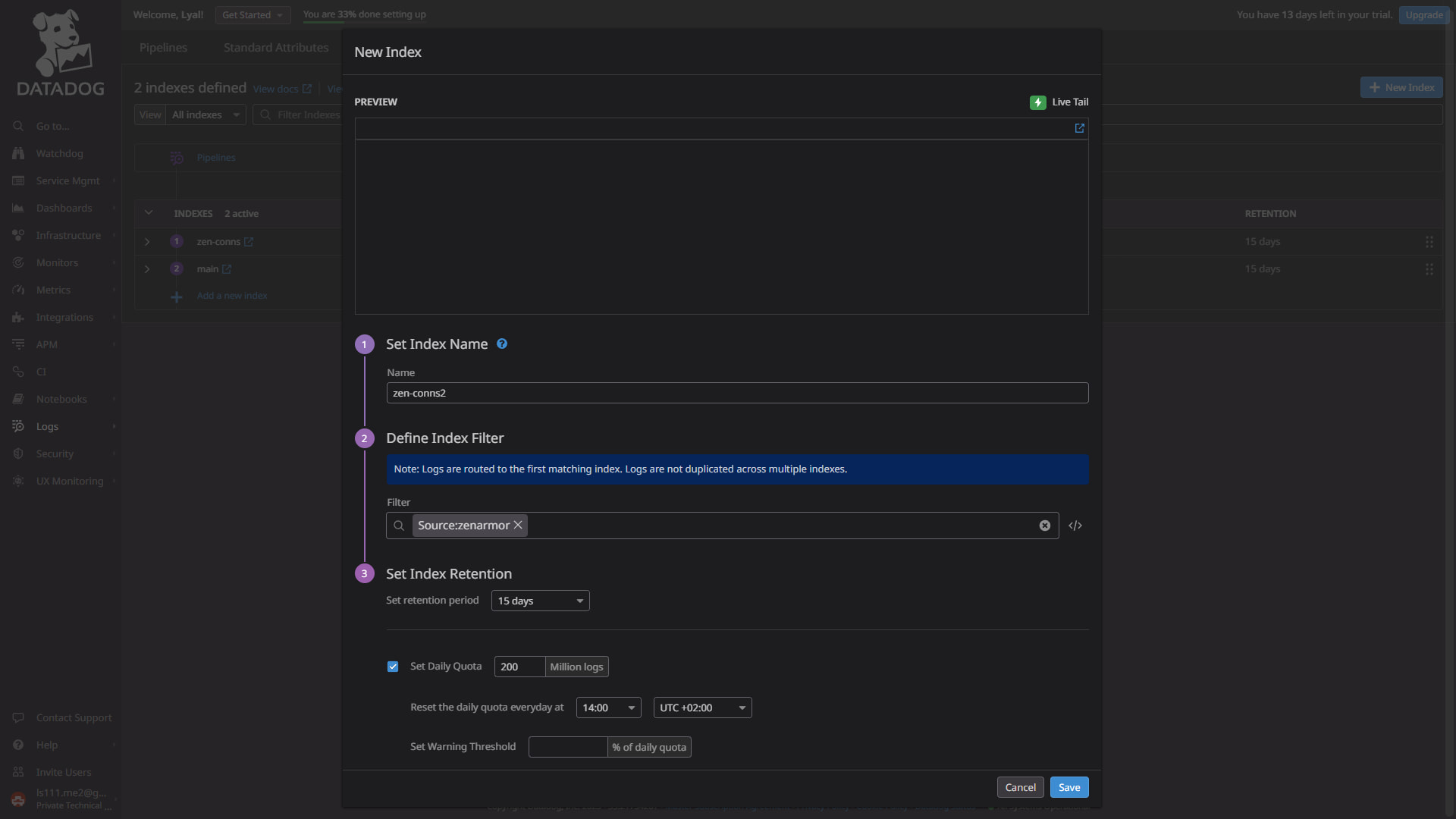Cancel the New Index dialog

coord(1020,787)
